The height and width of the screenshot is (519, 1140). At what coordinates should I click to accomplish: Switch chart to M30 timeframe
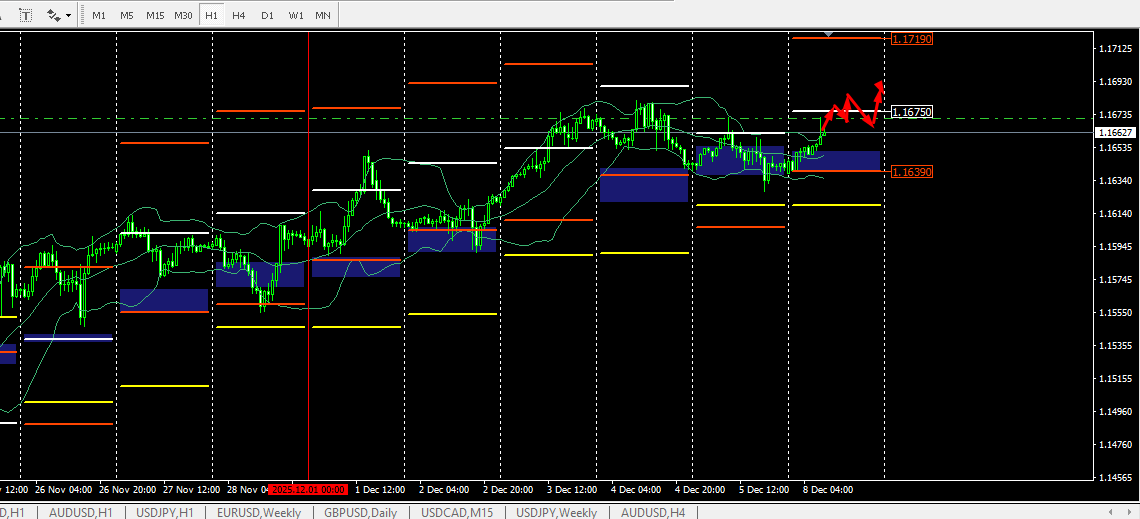(183, 15)
